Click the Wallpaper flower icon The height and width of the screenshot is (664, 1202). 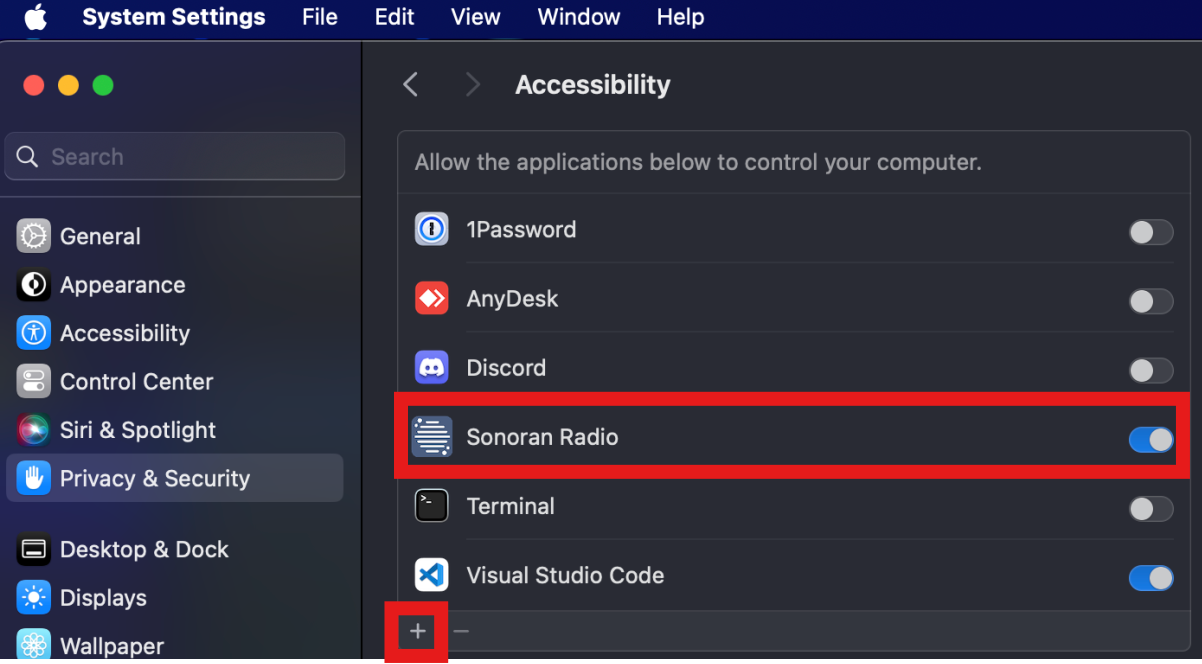point(33,646)
